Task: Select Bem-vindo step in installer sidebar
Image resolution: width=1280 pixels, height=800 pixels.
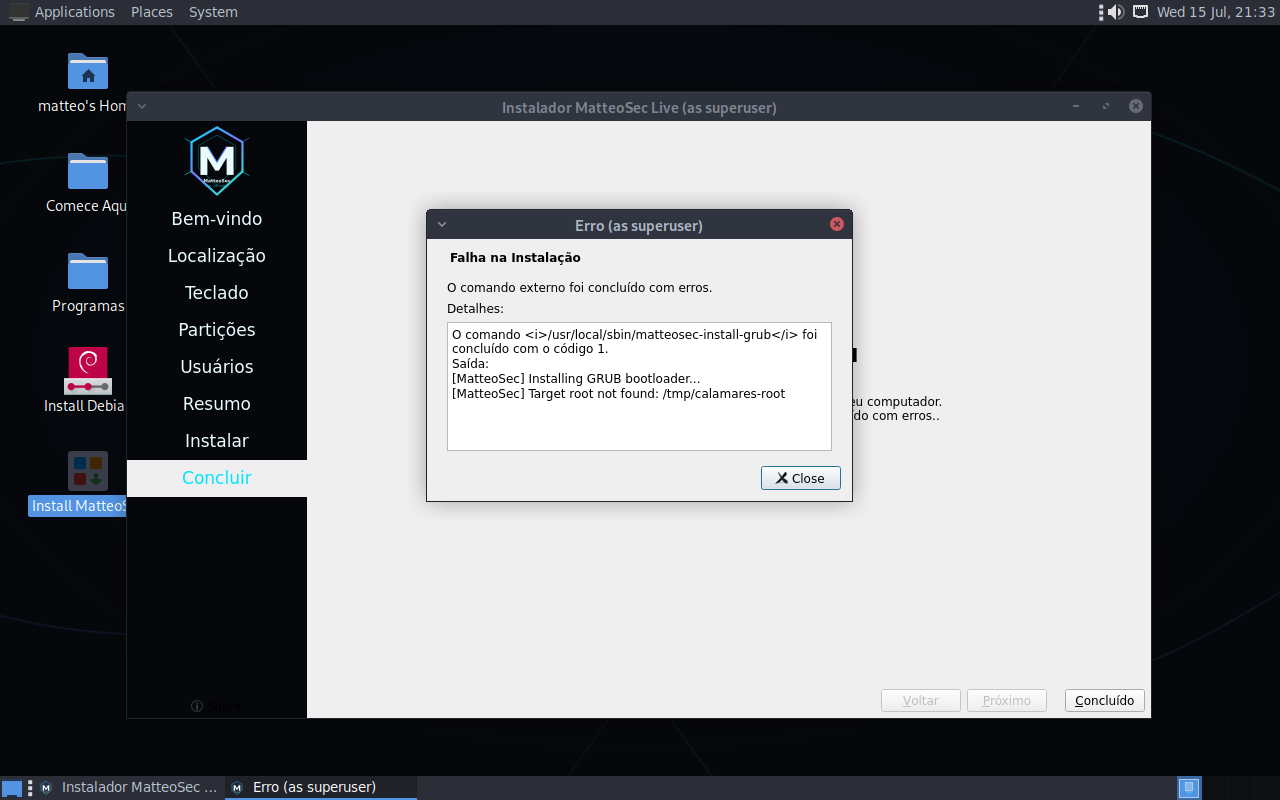Action: point(217,218)
